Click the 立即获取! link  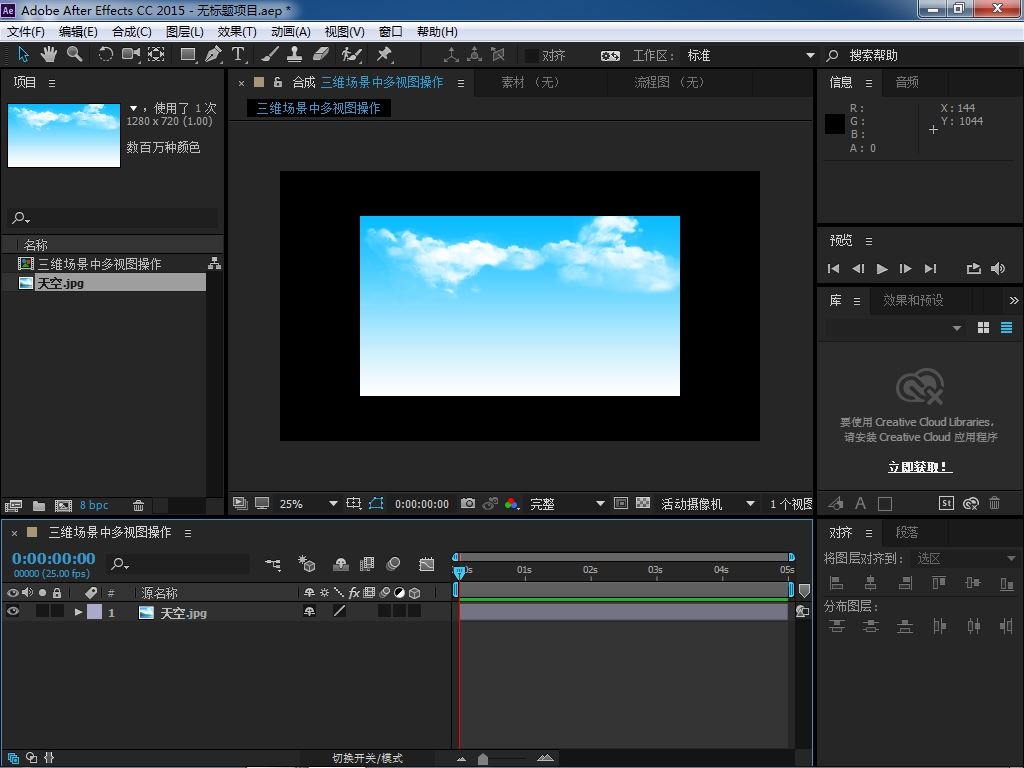click(919, 467)
